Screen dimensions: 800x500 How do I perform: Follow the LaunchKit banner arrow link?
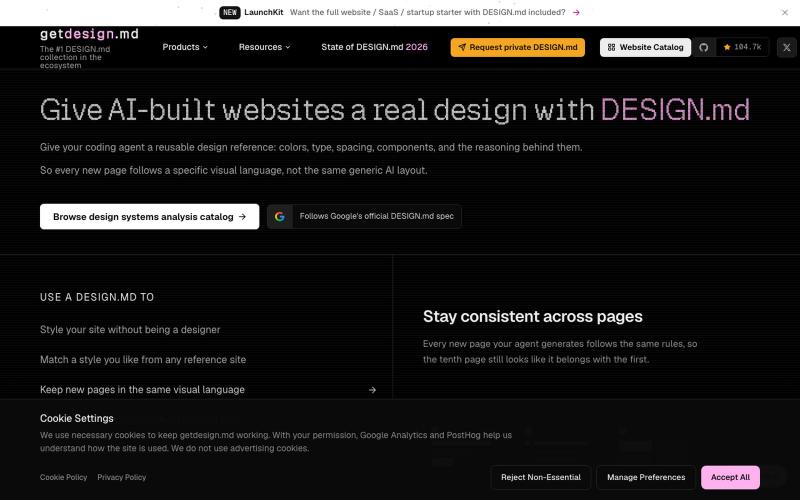576,12
